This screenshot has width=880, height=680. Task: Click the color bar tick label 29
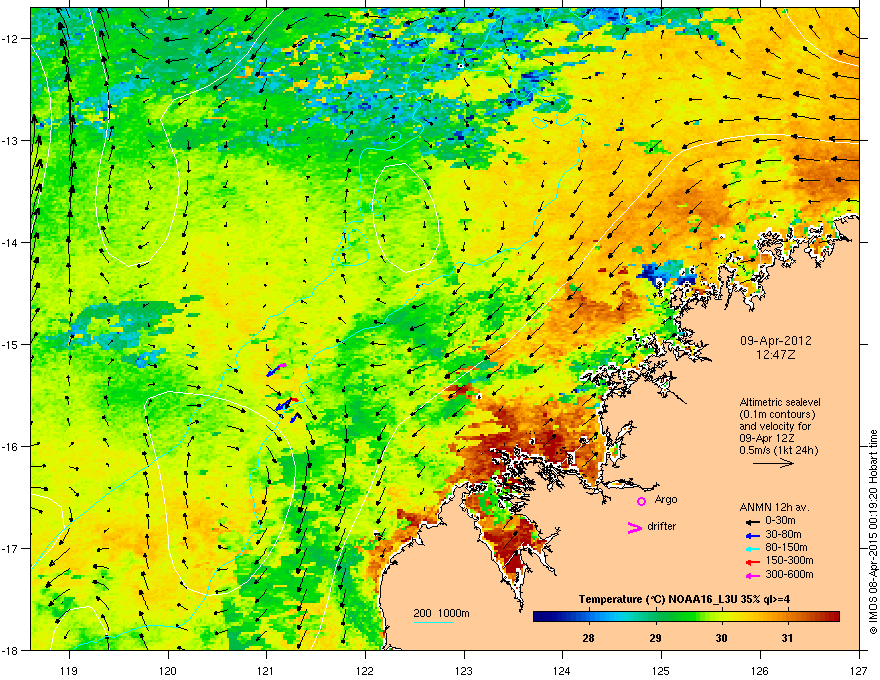655,638
